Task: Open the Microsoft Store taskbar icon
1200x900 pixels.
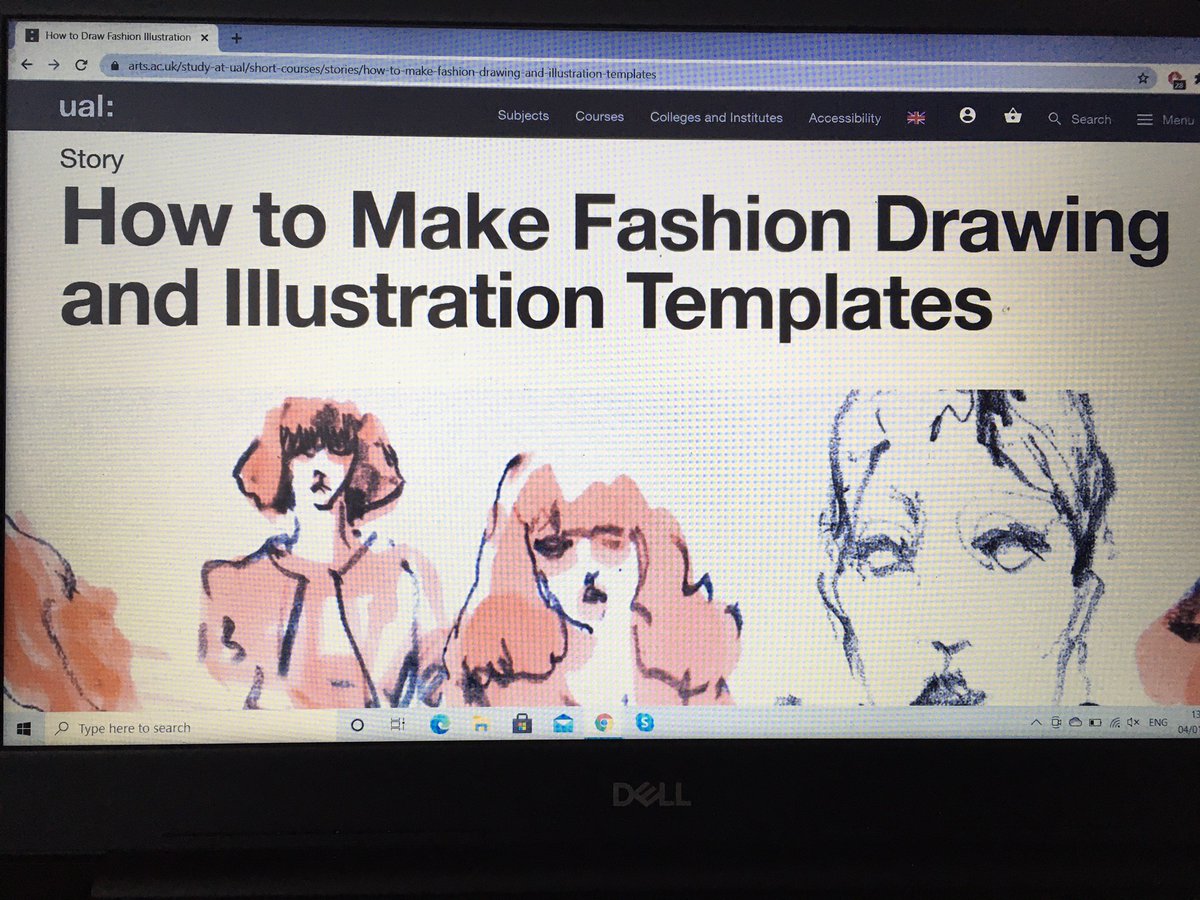Action: (x=521, y=723)
